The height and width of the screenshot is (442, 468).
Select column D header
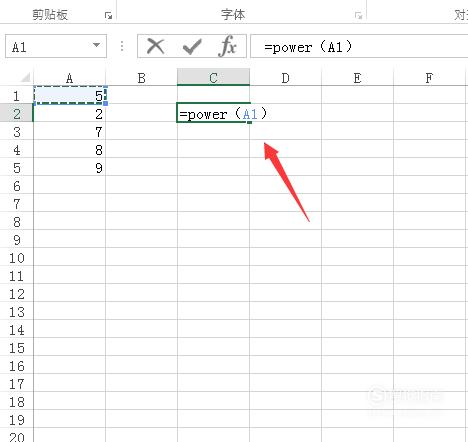[x=285, y=78]
